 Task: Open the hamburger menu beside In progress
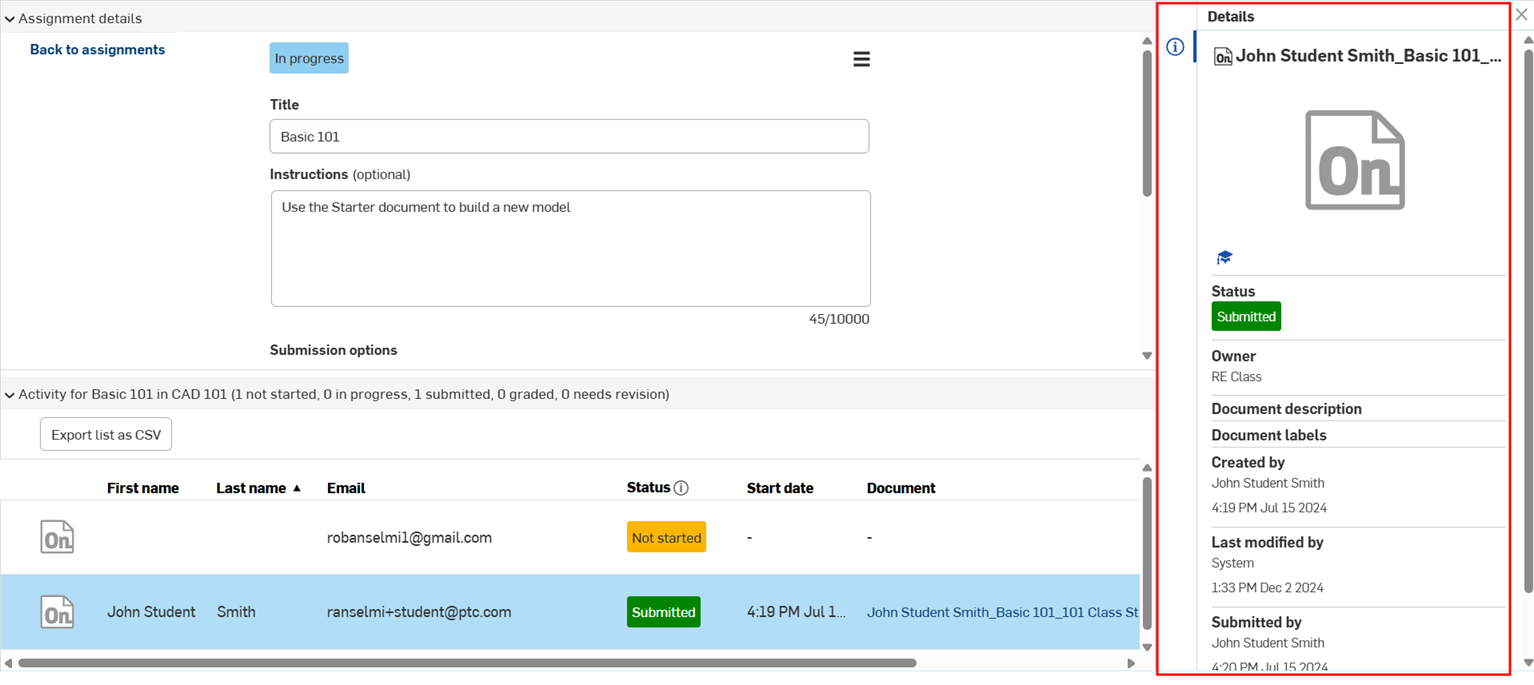coord(861,60)
